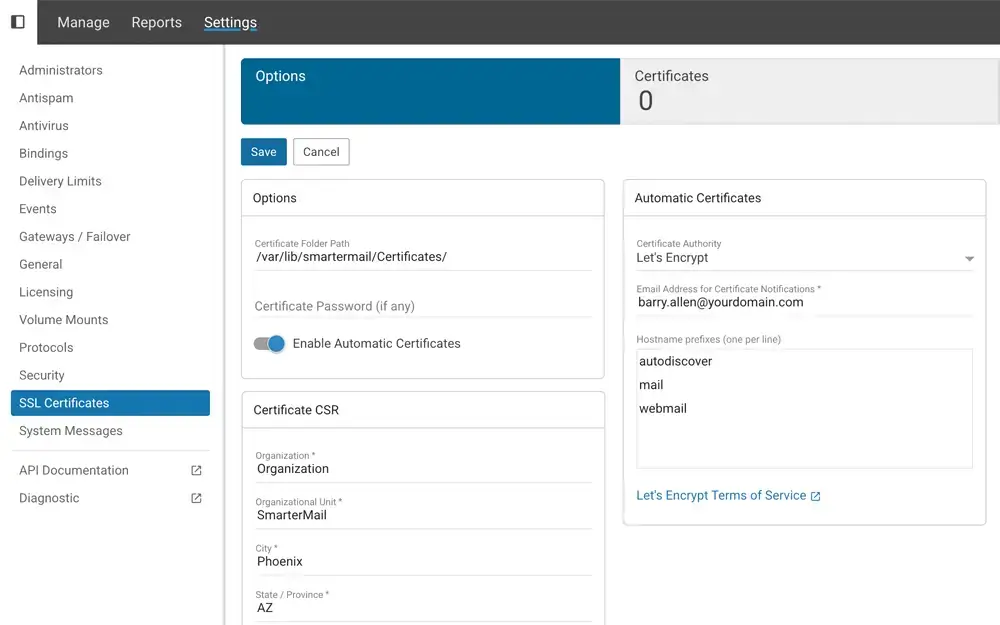Open the Manage menu
Image resolution: width=1000 pixels, height=625 pixels.
point(83,22)
